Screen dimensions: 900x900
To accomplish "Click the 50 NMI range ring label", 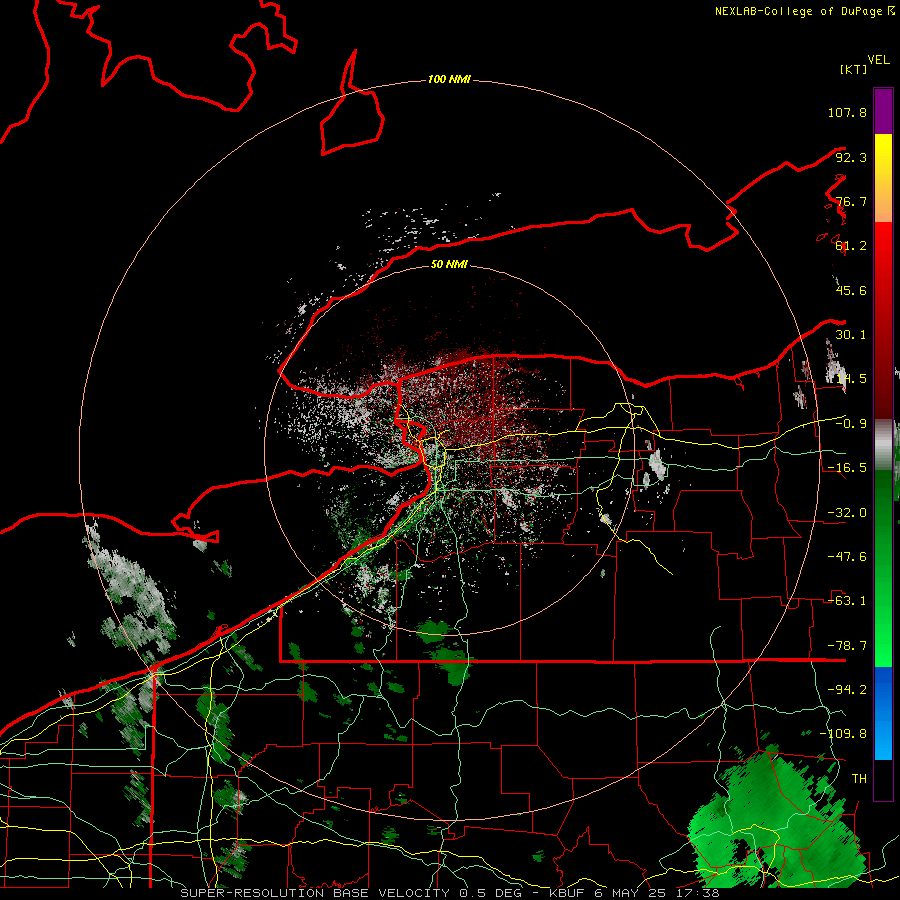I will pyautogui.click(x=449, y=265).
